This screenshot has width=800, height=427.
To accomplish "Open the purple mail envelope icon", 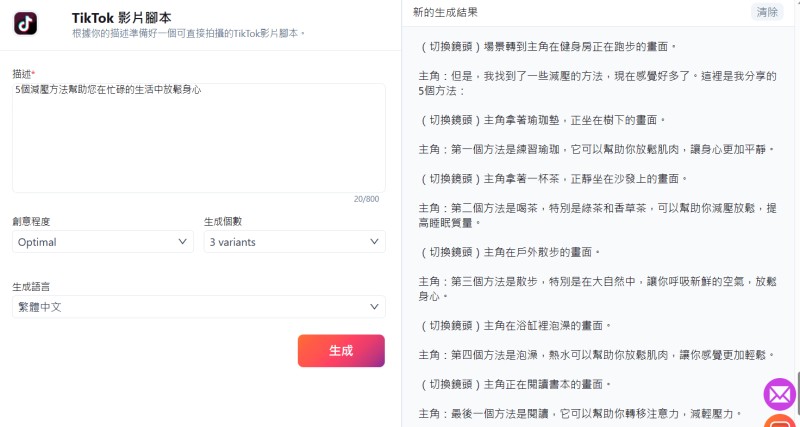I will coord(779,394).
